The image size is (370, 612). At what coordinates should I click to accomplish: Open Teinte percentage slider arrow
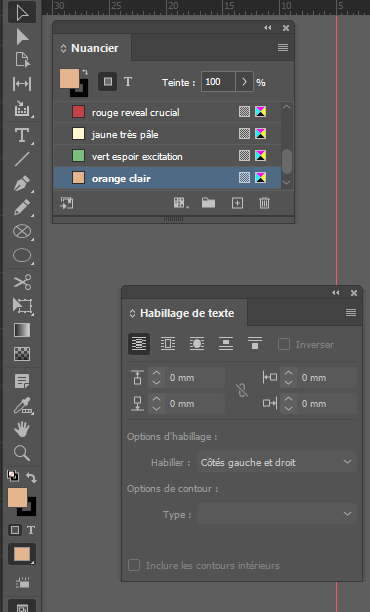point(244,82)
